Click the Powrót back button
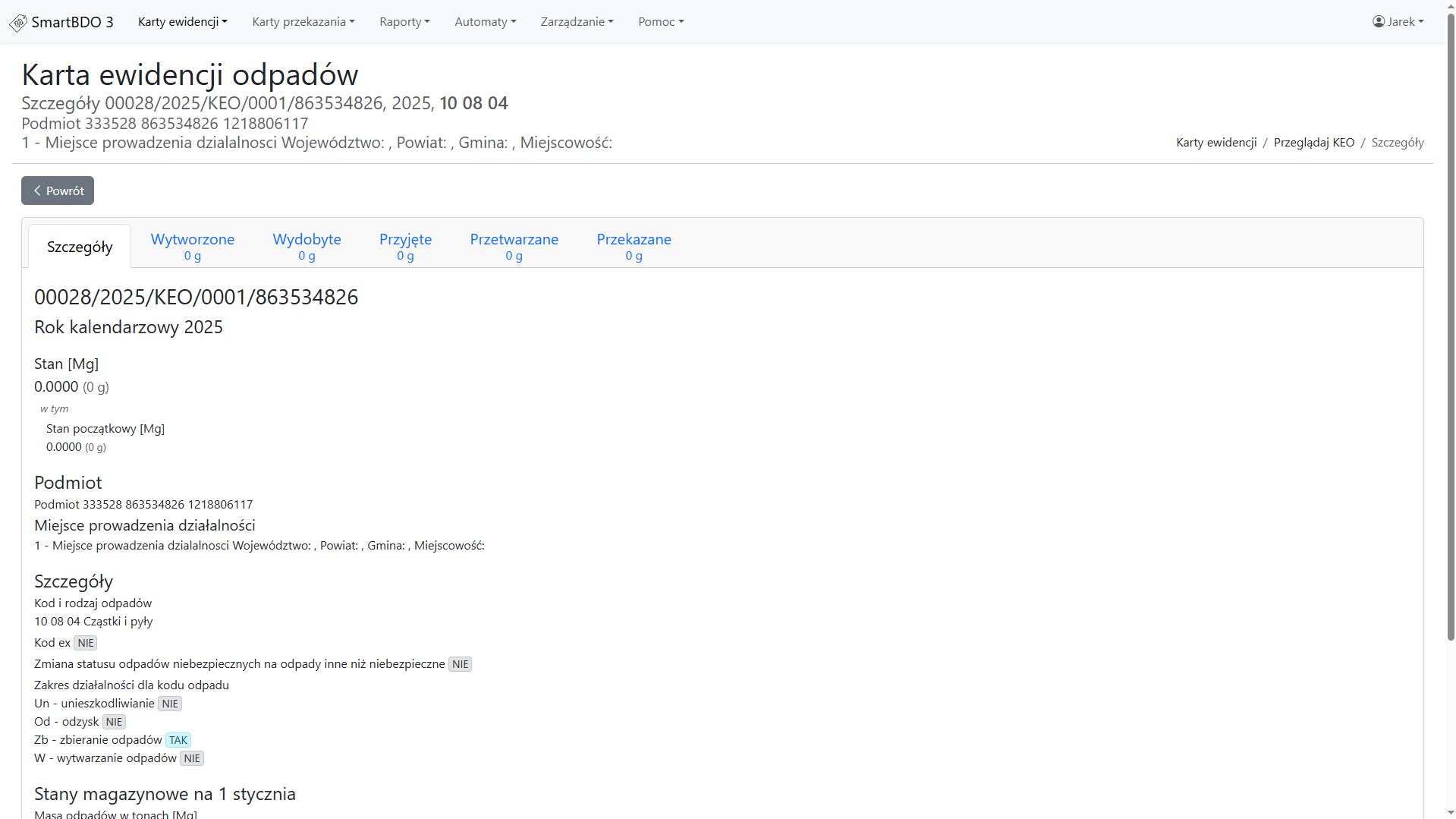The height and width of the screenshot is (819, 1456). 58,191
